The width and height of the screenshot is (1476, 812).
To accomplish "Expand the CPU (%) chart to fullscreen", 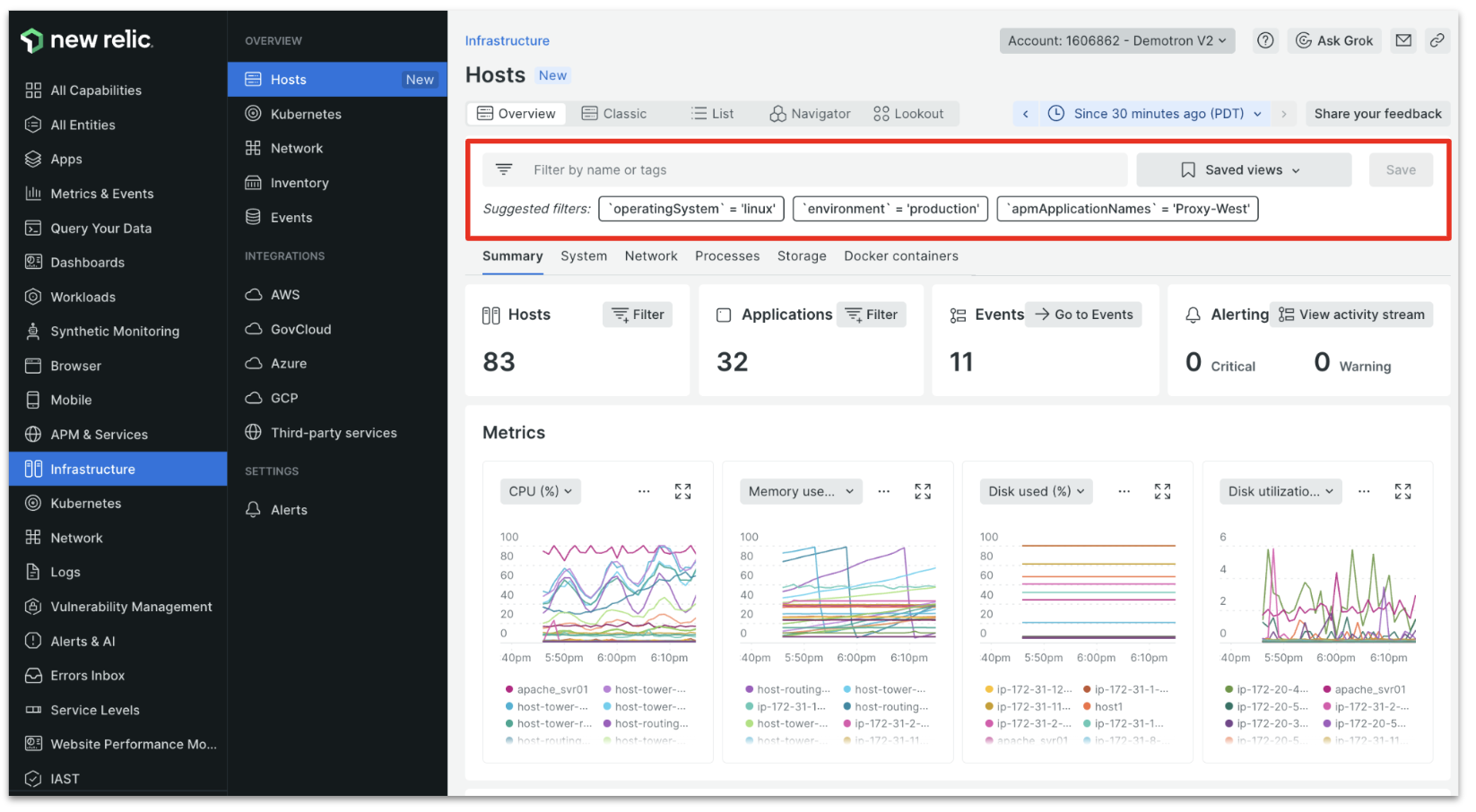I will (x=683, y=491).
